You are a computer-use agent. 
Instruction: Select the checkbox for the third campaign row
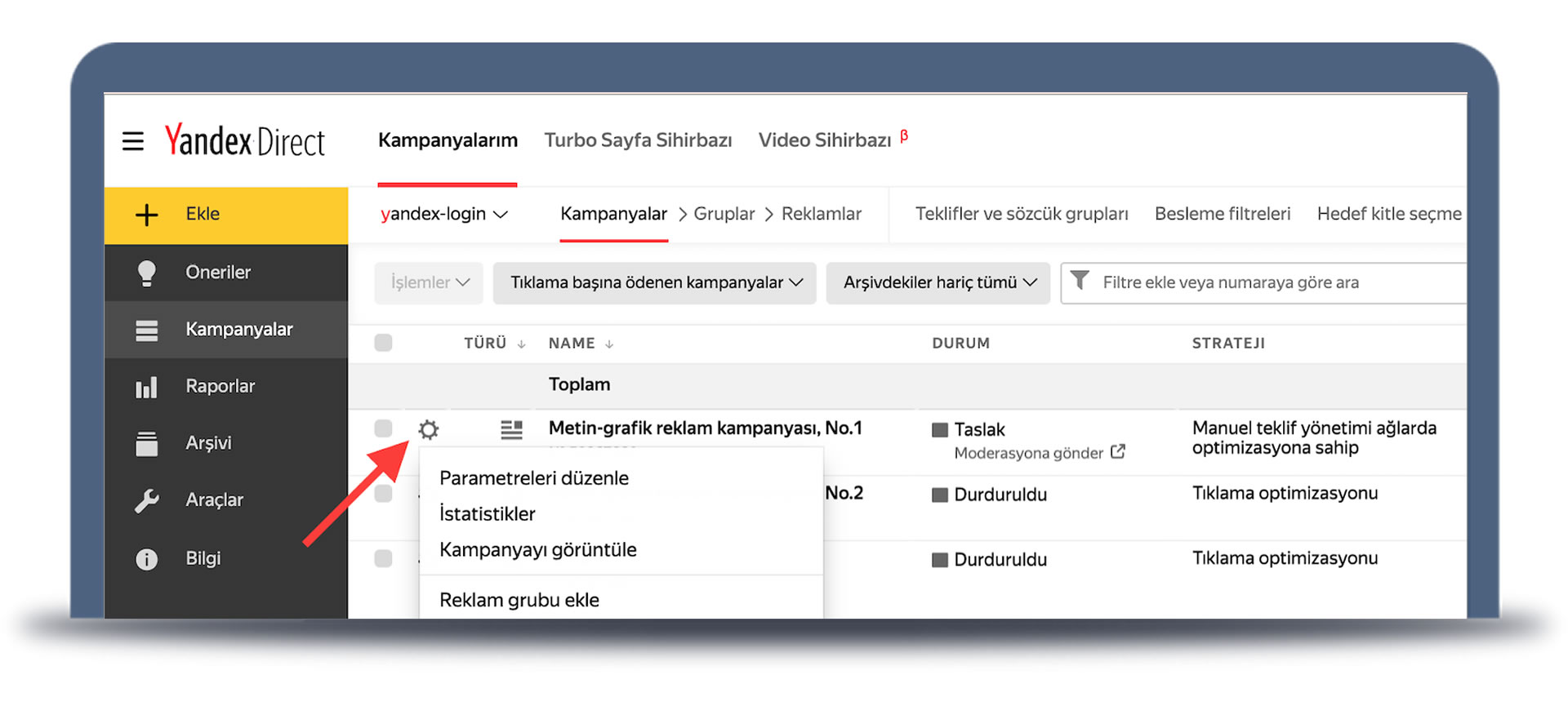pos(383,558)
